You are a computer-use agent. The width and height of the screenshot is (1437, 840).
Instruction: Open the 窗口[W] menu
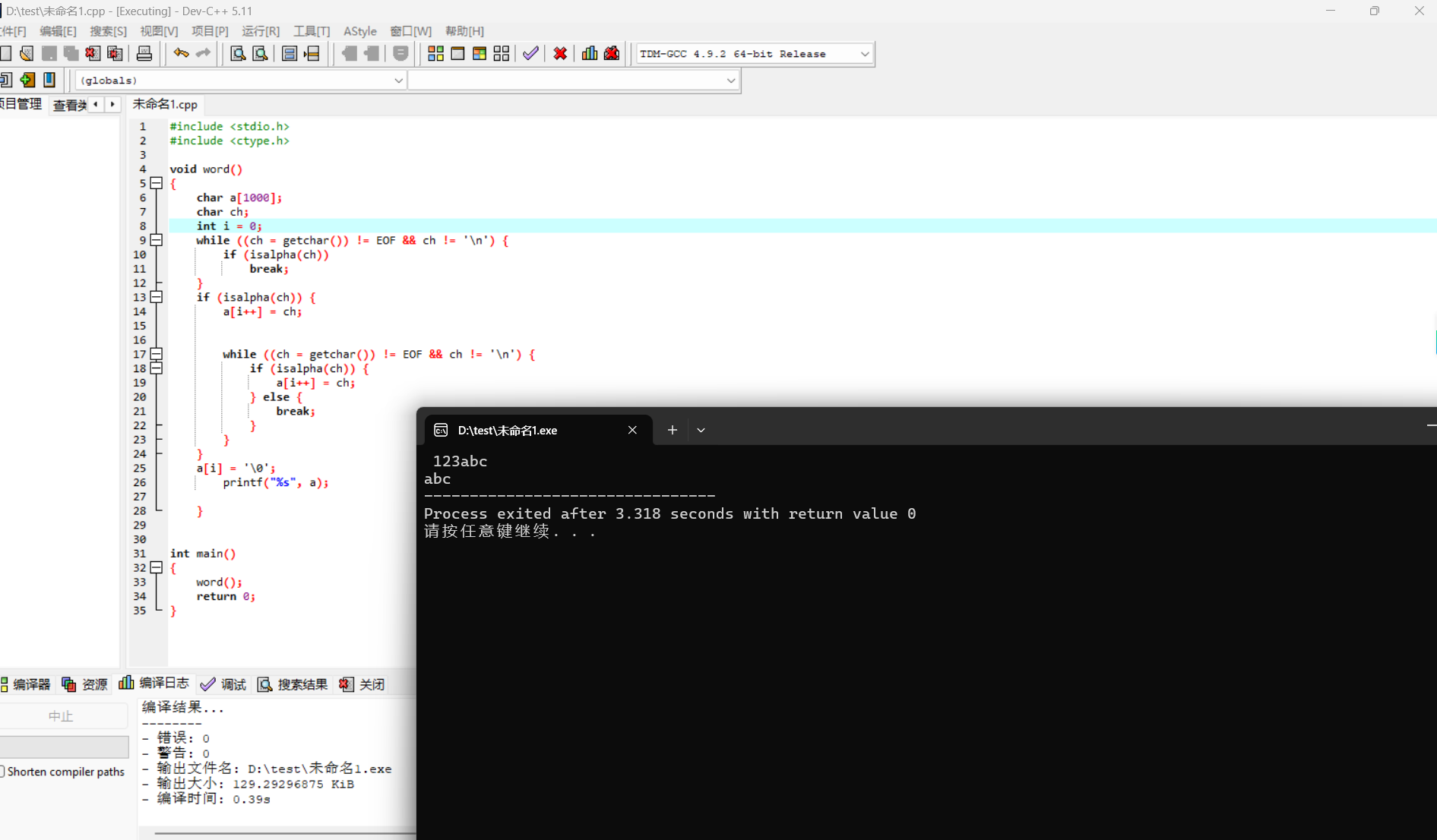[410, 31]
